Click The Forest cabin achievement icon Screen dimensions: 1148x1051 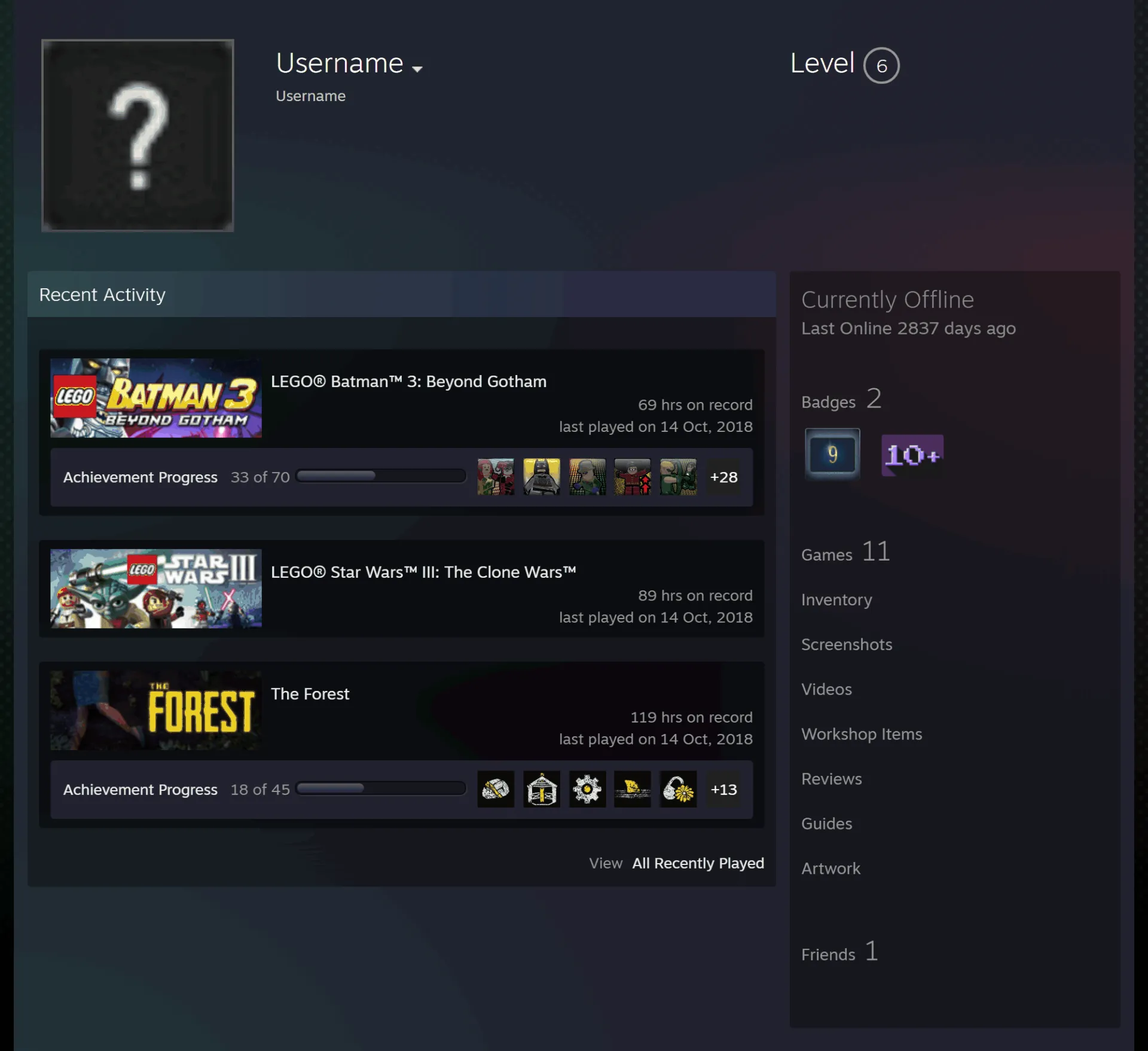542,789
